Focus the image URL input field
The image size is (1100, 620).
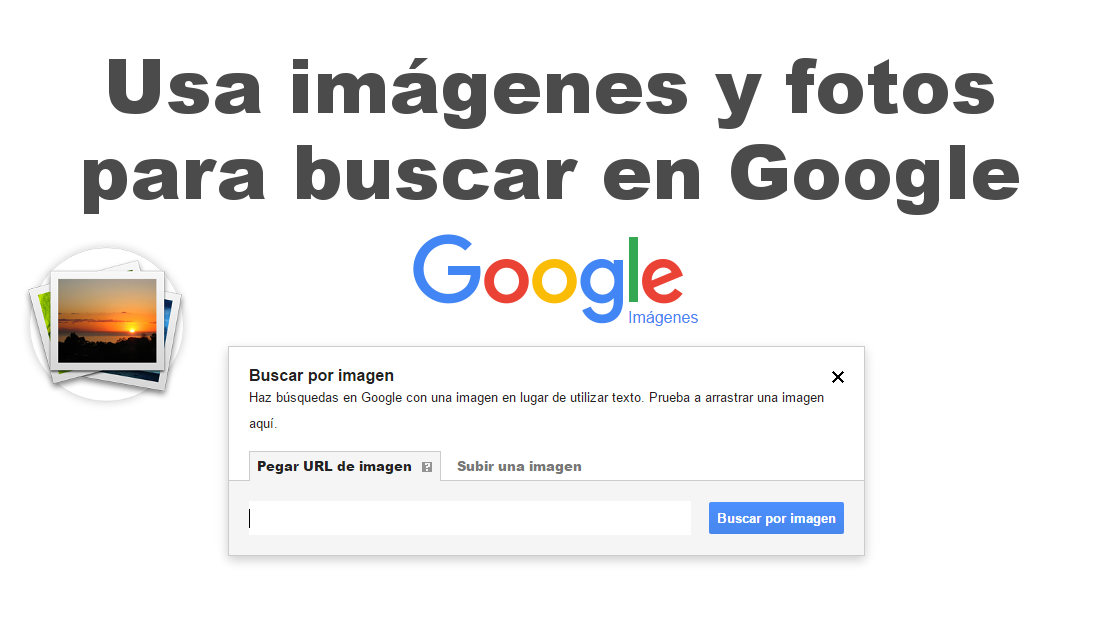point(470,518)
